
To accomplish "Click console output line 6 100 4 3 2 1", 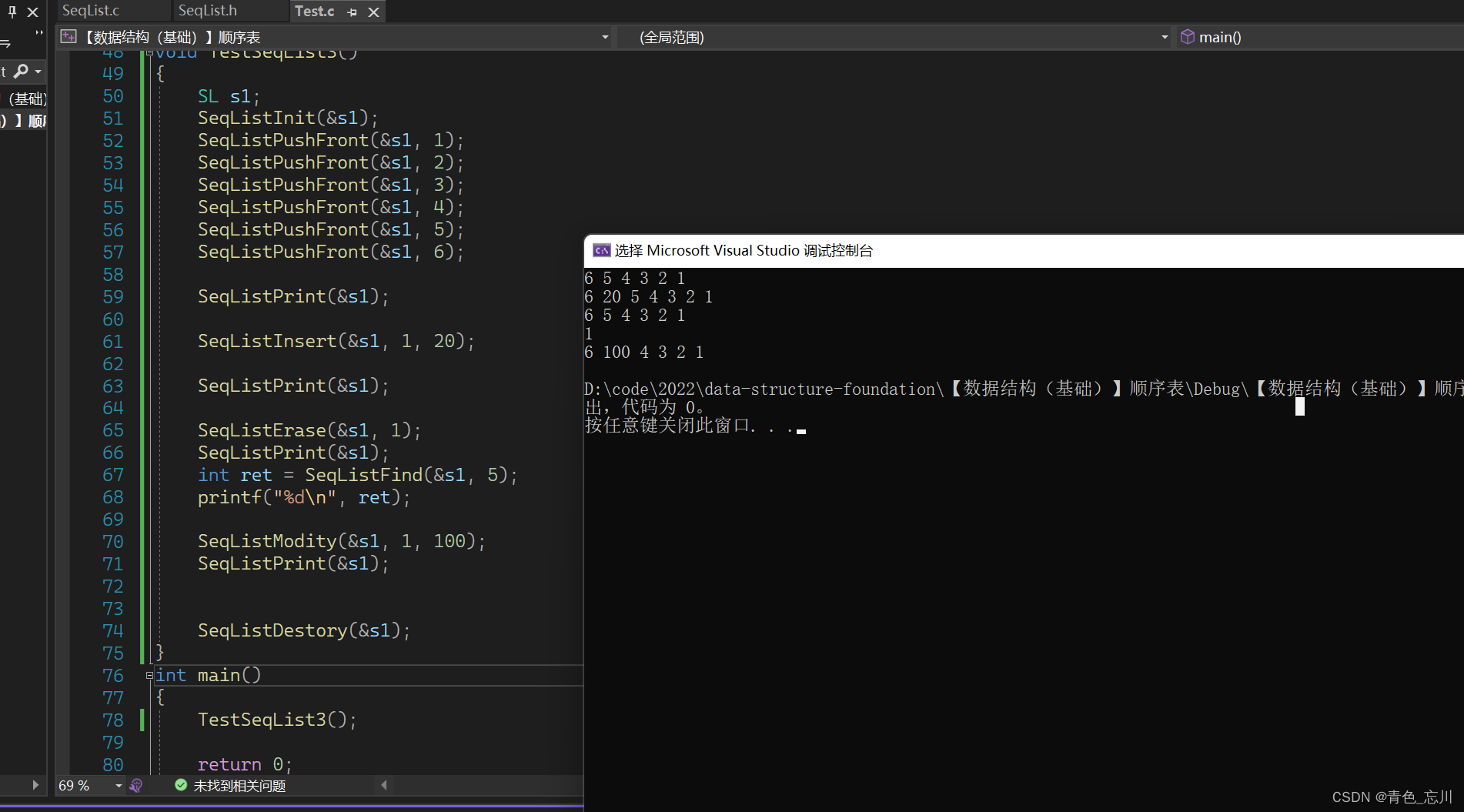I will coord(644,353).
